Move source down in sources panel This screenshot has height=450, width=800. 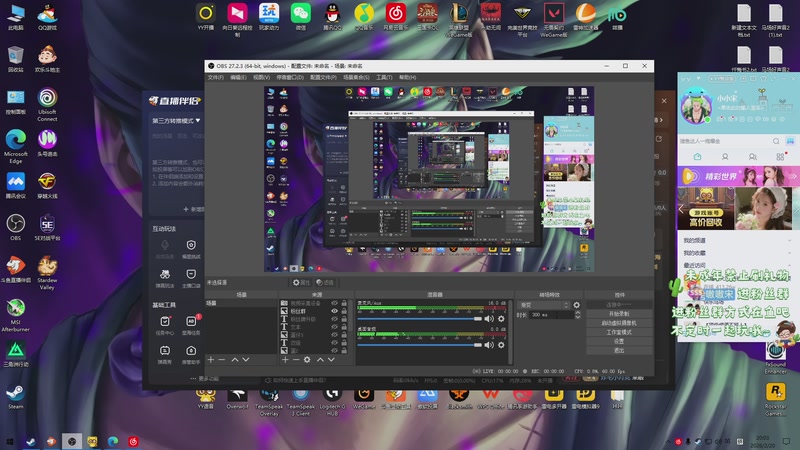(x=332, y=360)
